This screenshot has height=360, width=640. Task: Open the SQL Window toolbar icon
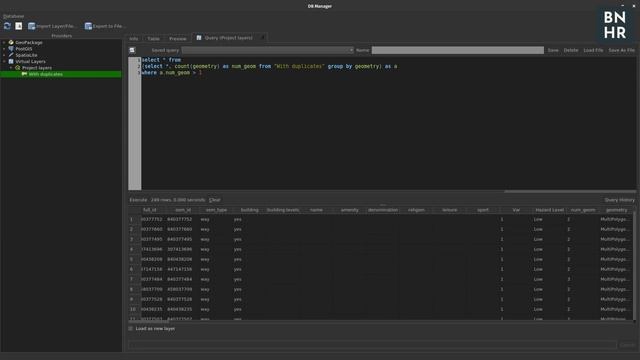pos(18,26)
